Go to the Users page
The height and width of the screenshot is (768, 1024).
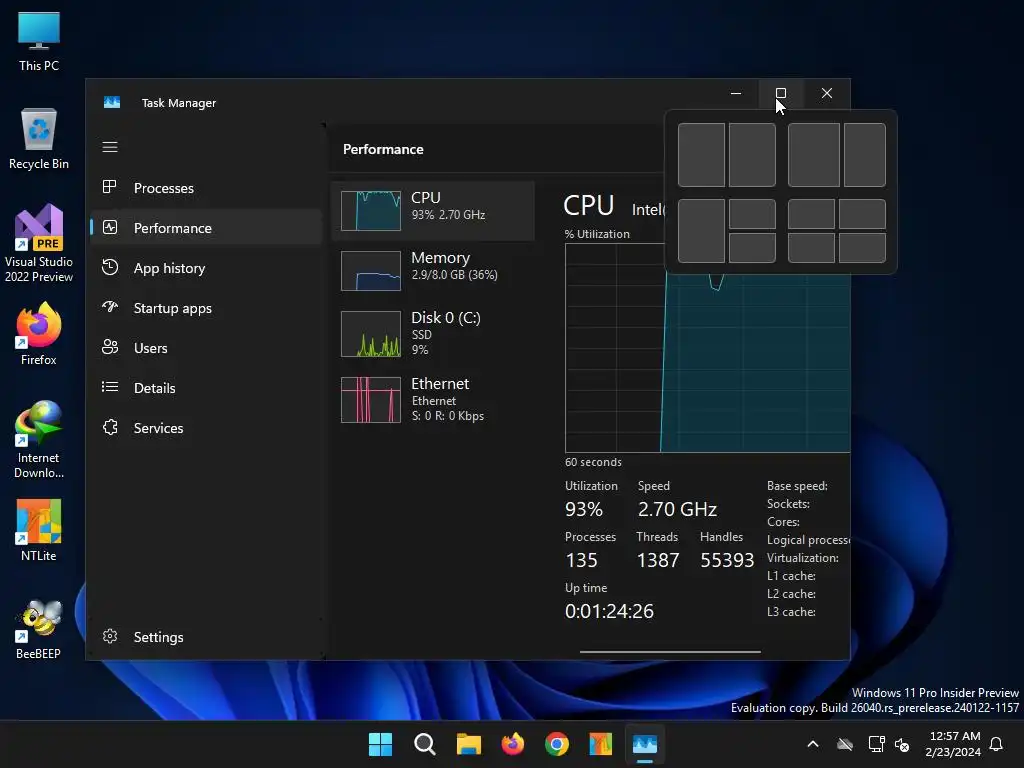(x=206, y=347)
